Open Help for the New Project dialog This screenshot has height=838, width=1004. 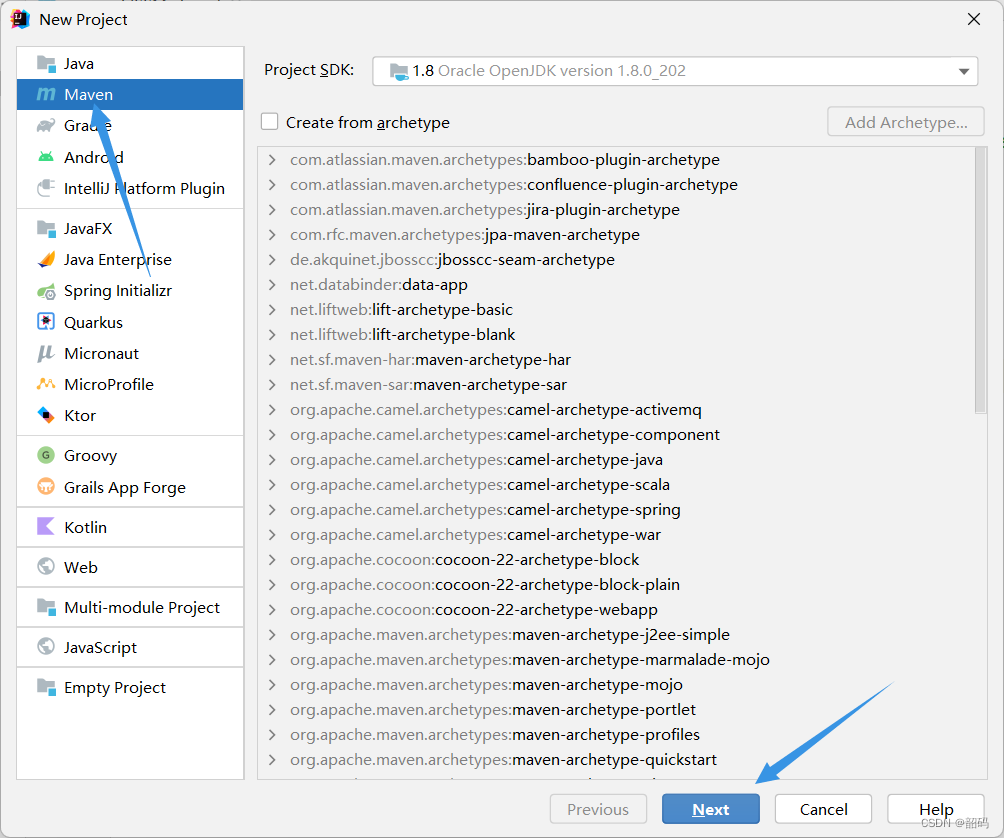click(935, 809)
